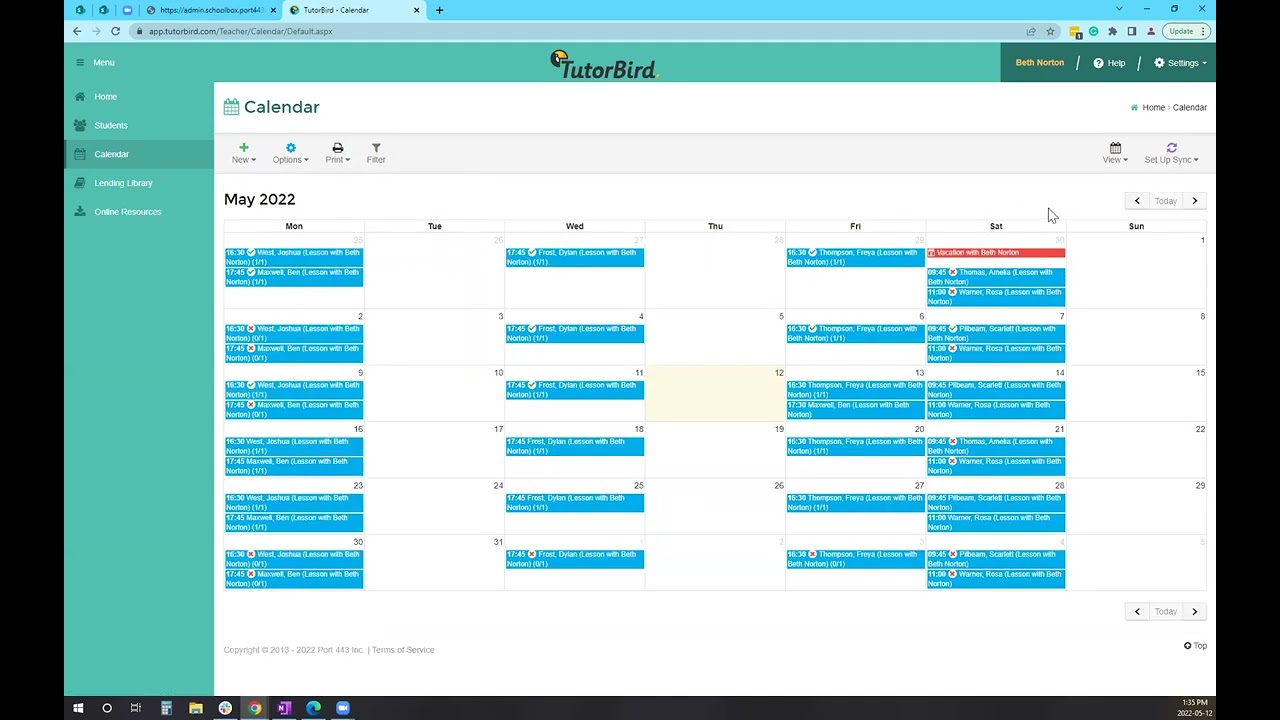Image resolution: width=1280 pixels, height=720 pixels.
Task: Reload the page with refresh icon
Action: click(115, 31)
